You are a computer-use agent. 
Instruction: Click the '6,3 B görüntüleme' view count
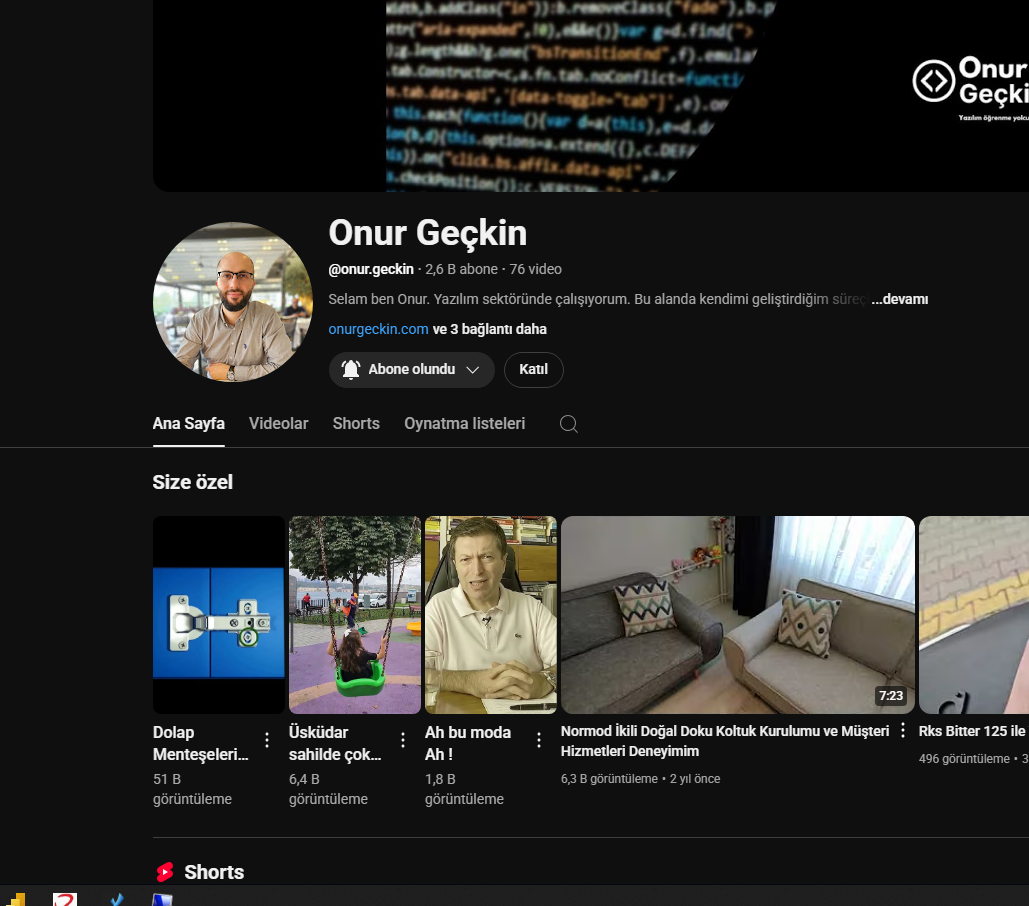pos(609,779)
